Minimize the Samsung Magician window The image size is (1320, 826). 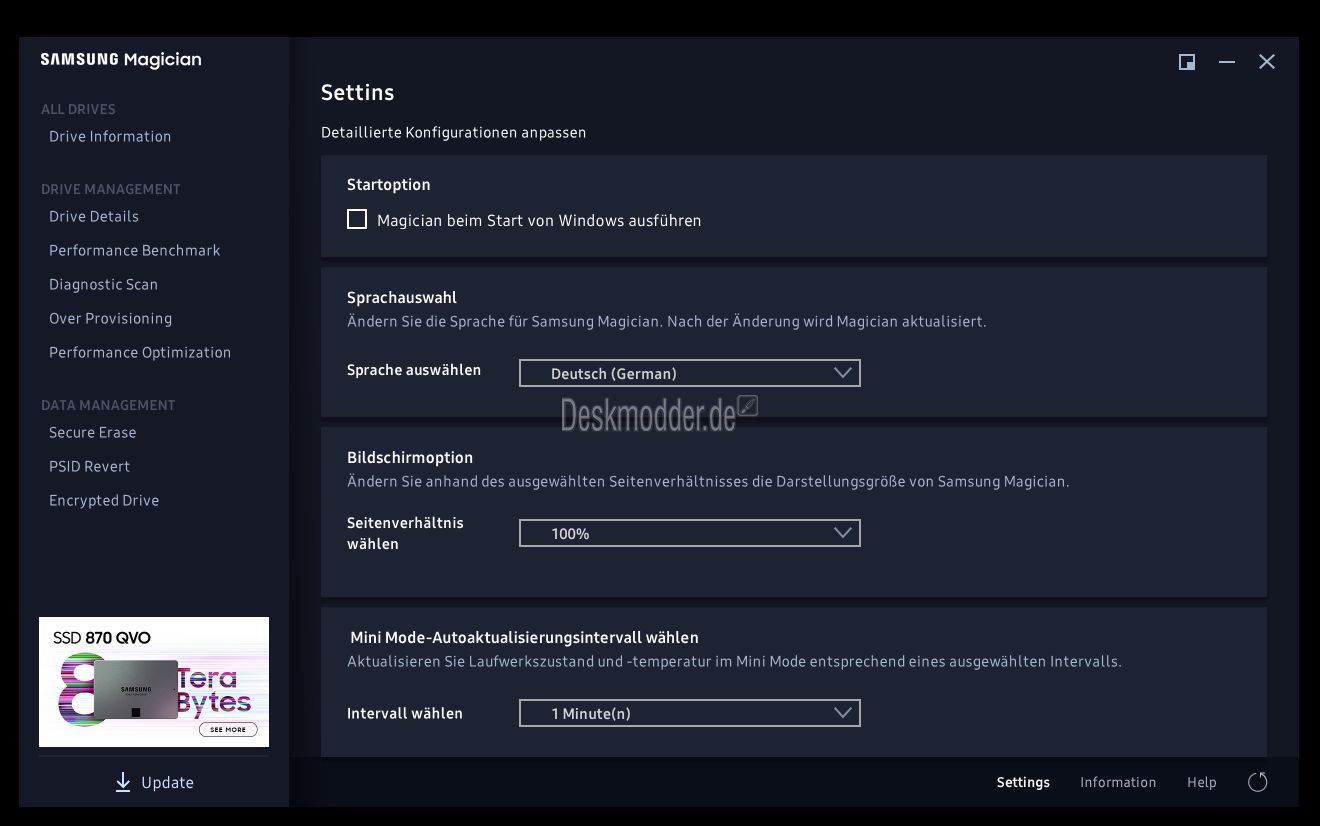1227,62
